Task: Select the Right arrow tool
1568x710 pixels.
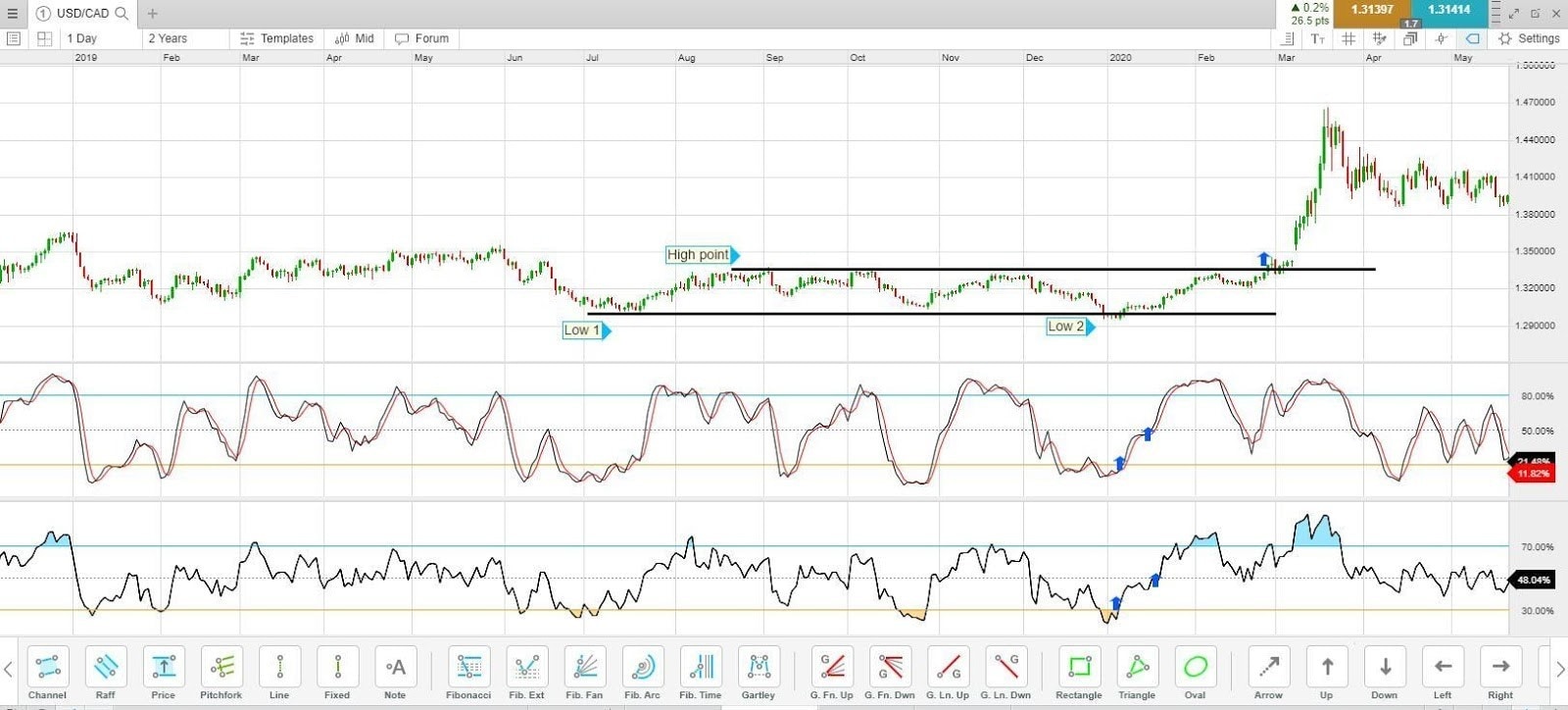Action: tap(1500, 673)
